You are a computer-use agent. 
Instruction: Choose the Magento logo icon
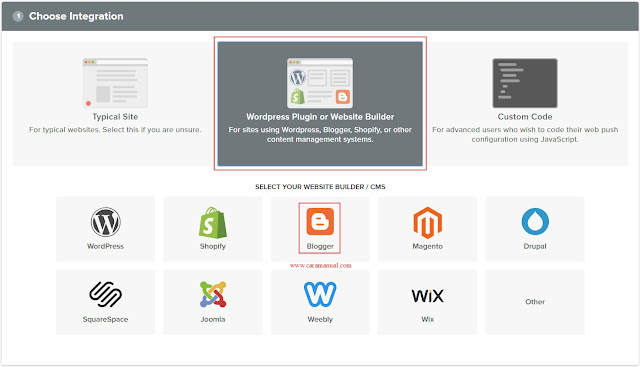(x=427, y=222)
